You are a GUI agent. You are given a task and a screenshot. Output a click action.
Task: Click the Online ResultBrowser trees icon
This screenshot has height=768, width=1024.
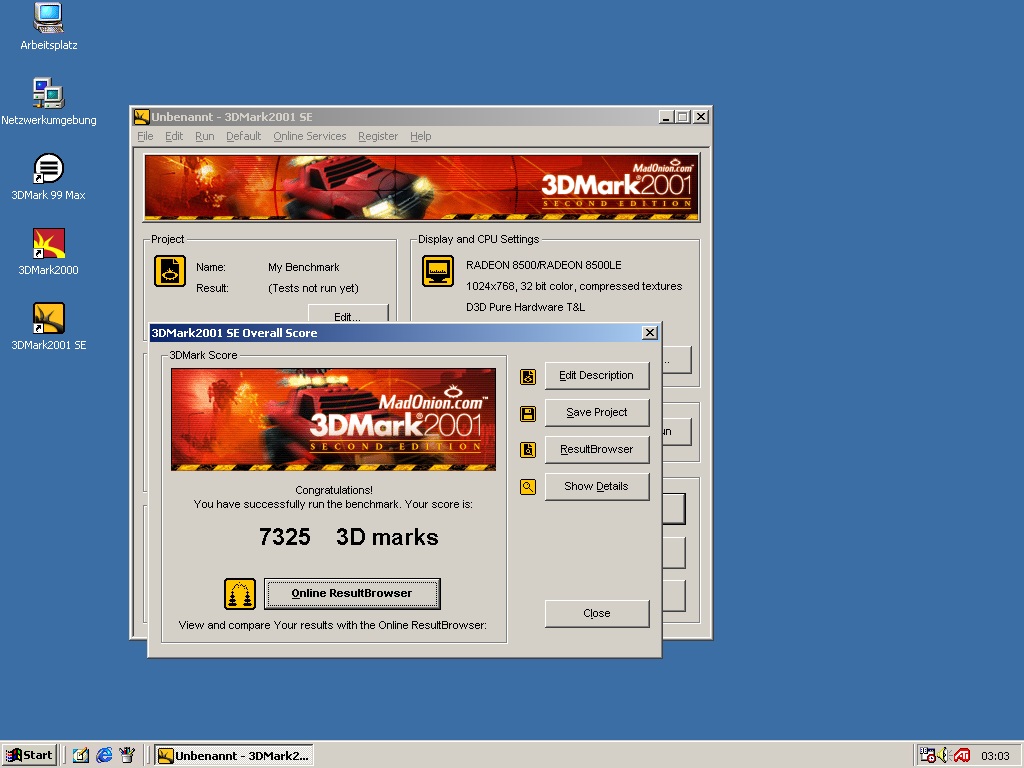tap(240, 594)
